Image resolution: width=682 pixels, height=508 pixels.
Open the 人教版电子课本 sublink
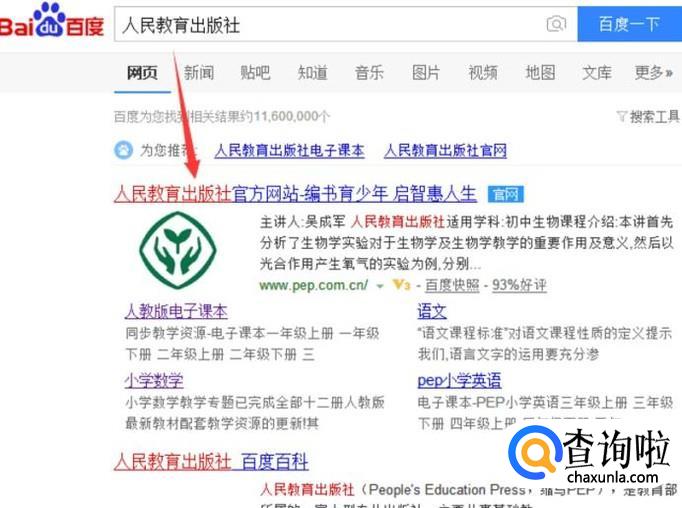(x=176, y=311)
